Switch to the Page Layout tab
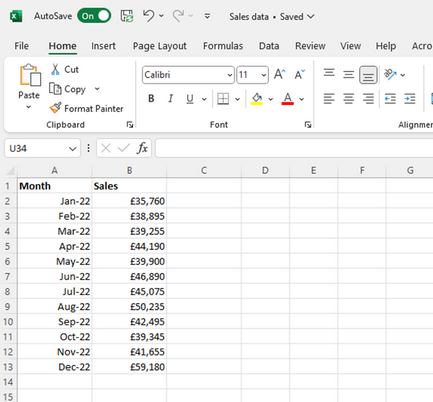This screenshot has height=402, width=433. coord(160,46)
